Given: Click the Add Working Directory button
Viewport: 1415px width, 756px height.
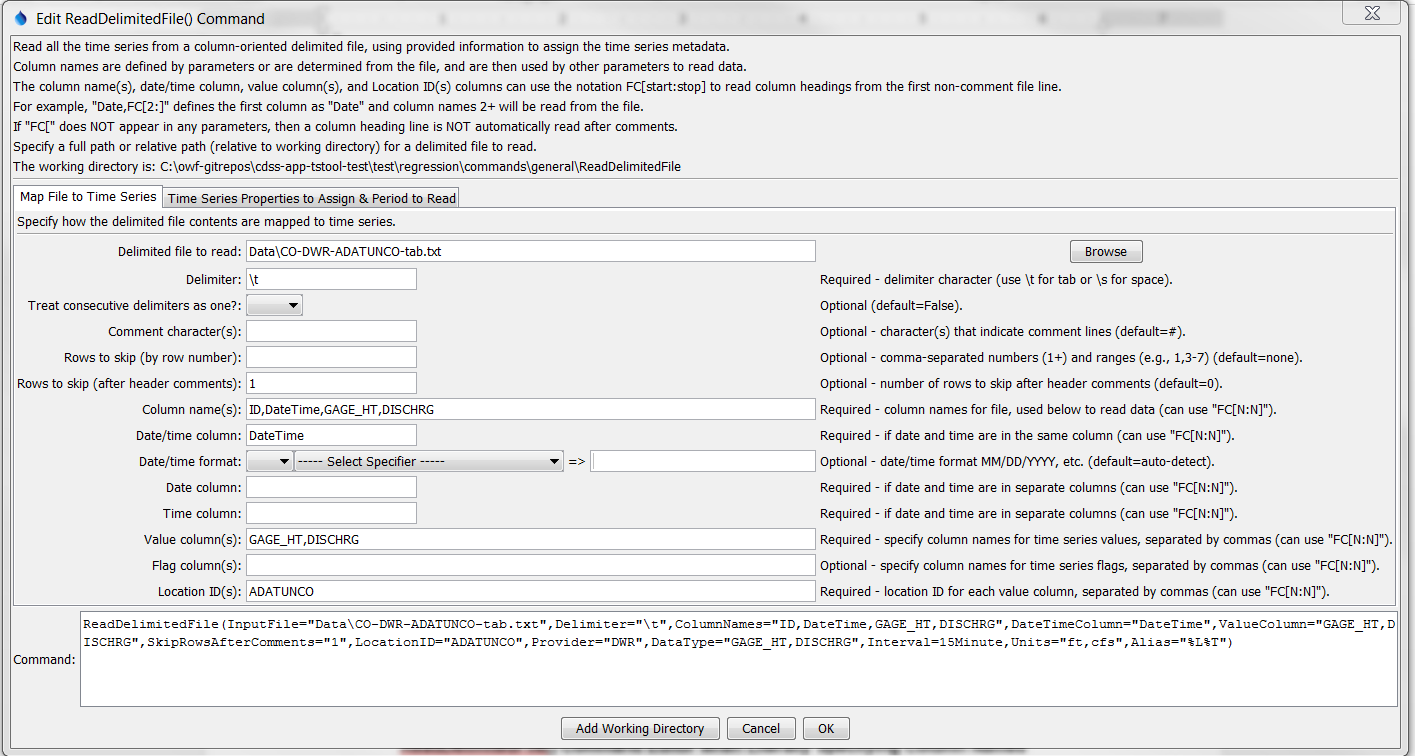Looking at the screenshot, I should (x=639, y=728).
